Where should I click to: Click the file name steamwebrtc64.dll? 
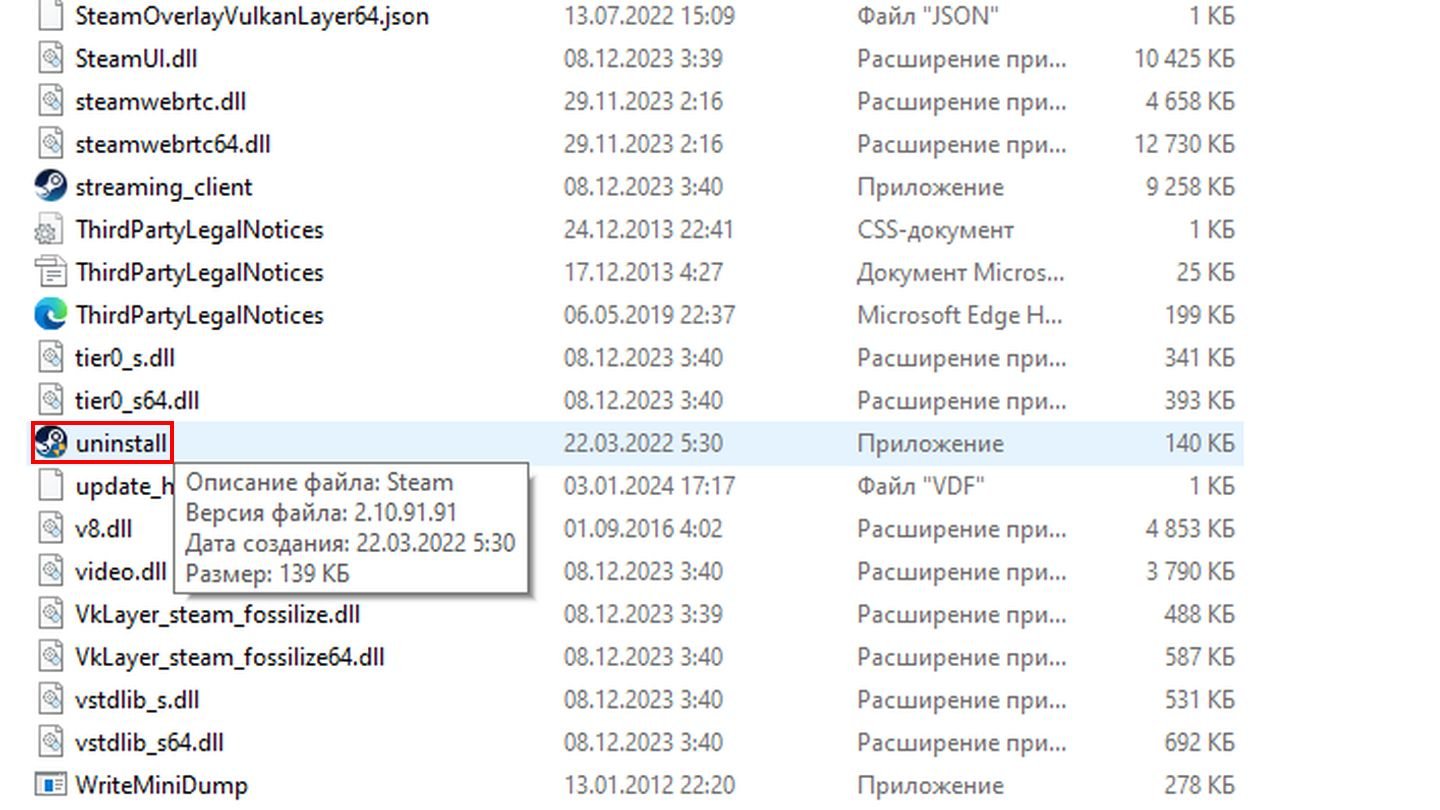pyautogui.click(x=173, y=144)
